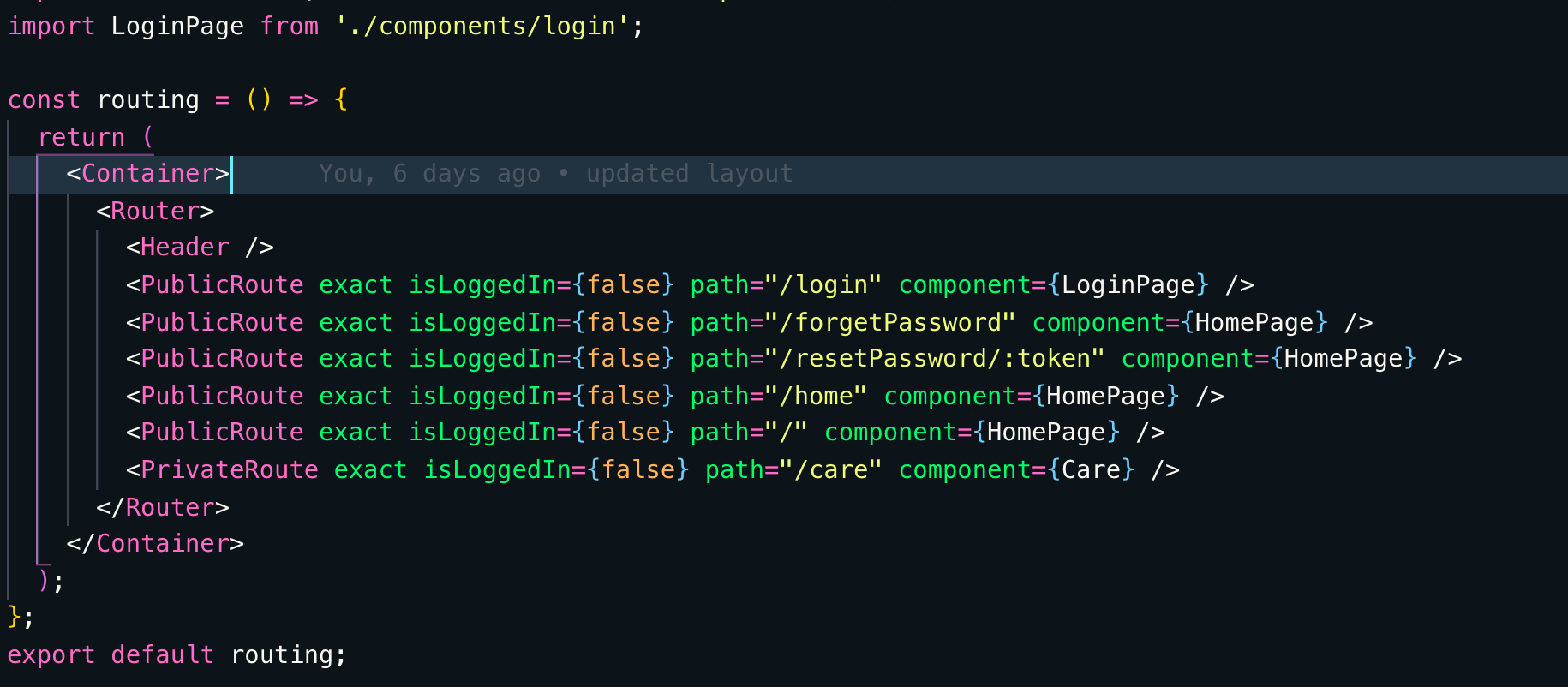This screenshot has width=1568, height=687.
Task: Place cursor on the opening Container tag
Action: pos(147,174)
